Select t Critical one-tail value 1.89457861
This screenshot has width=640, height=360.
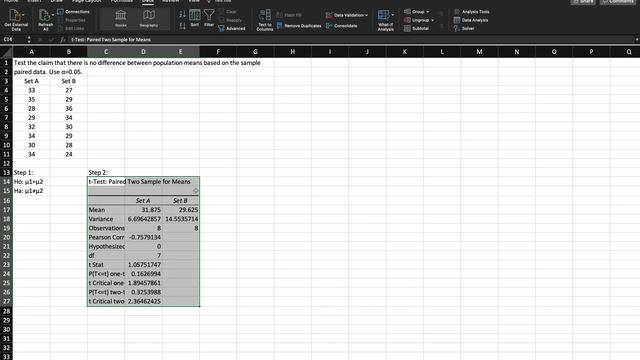[x=143, y=283]
